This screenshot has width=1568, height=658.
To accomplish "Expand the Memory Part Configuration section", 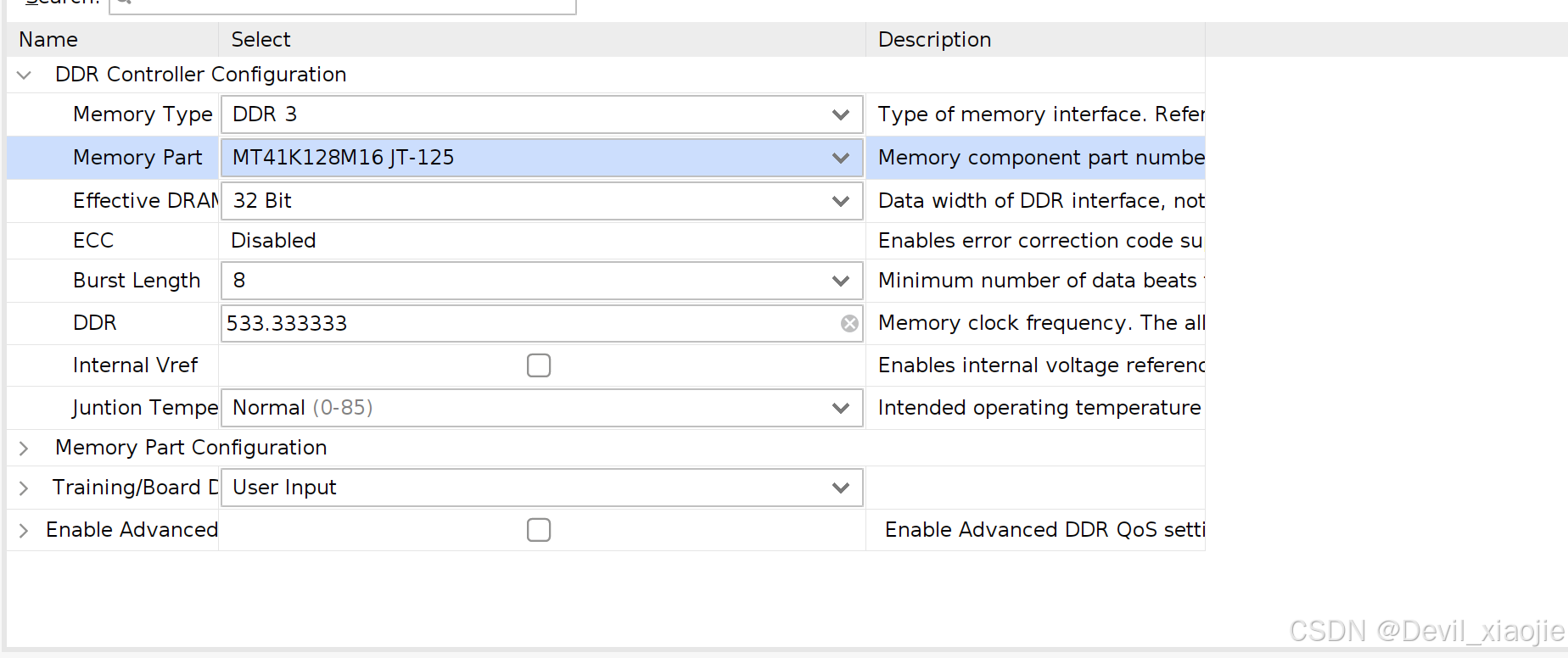I will (x=24, y=449).
